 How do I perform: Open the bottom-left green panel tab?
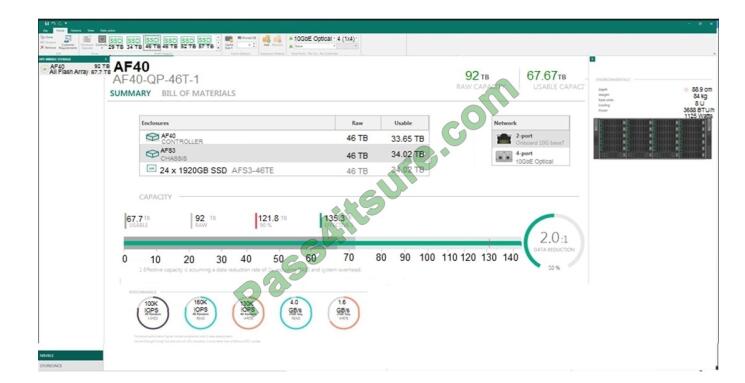pos(70,355)
